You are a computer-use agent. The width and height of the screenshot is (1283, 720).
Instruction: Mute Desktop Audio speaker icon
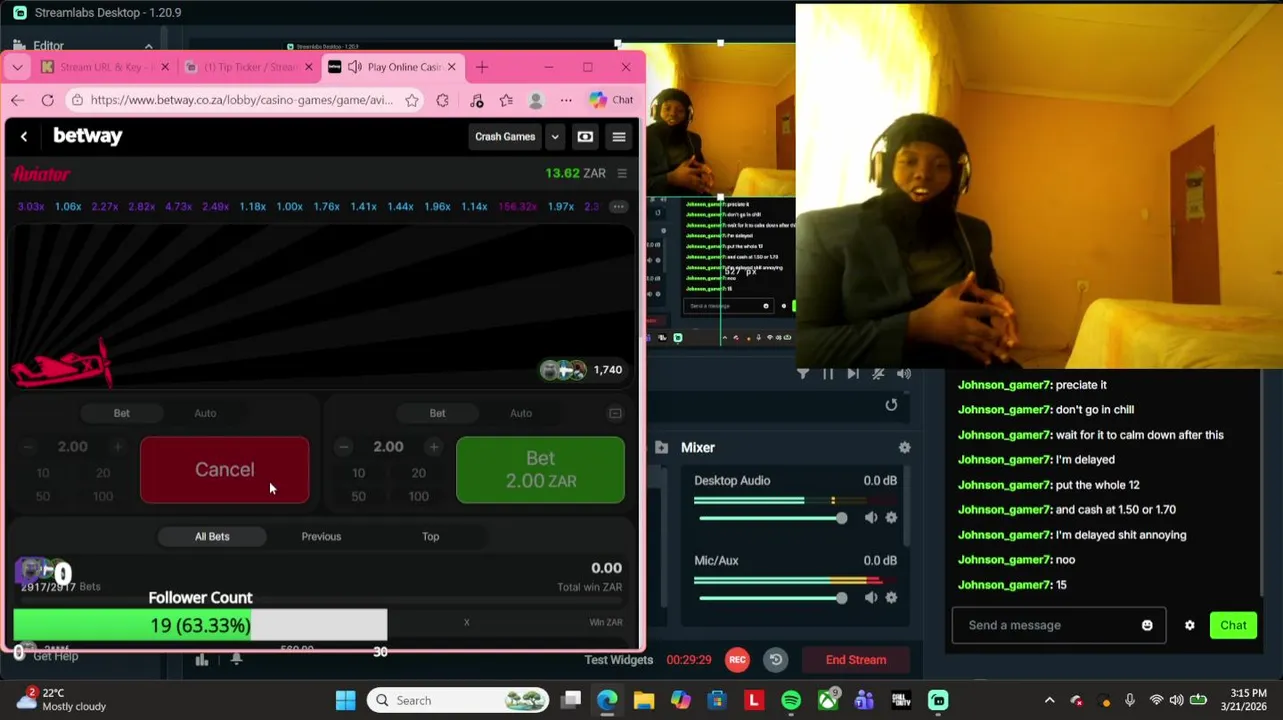[x=871, y=518]
